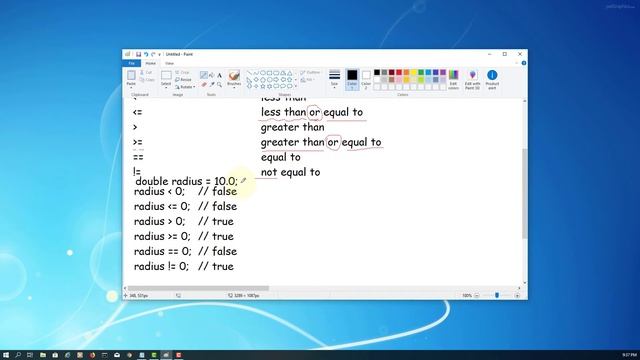Pick the yellow palette color
Image resolution: width=640 pixels, height=360 pixels.
(413, 72)
